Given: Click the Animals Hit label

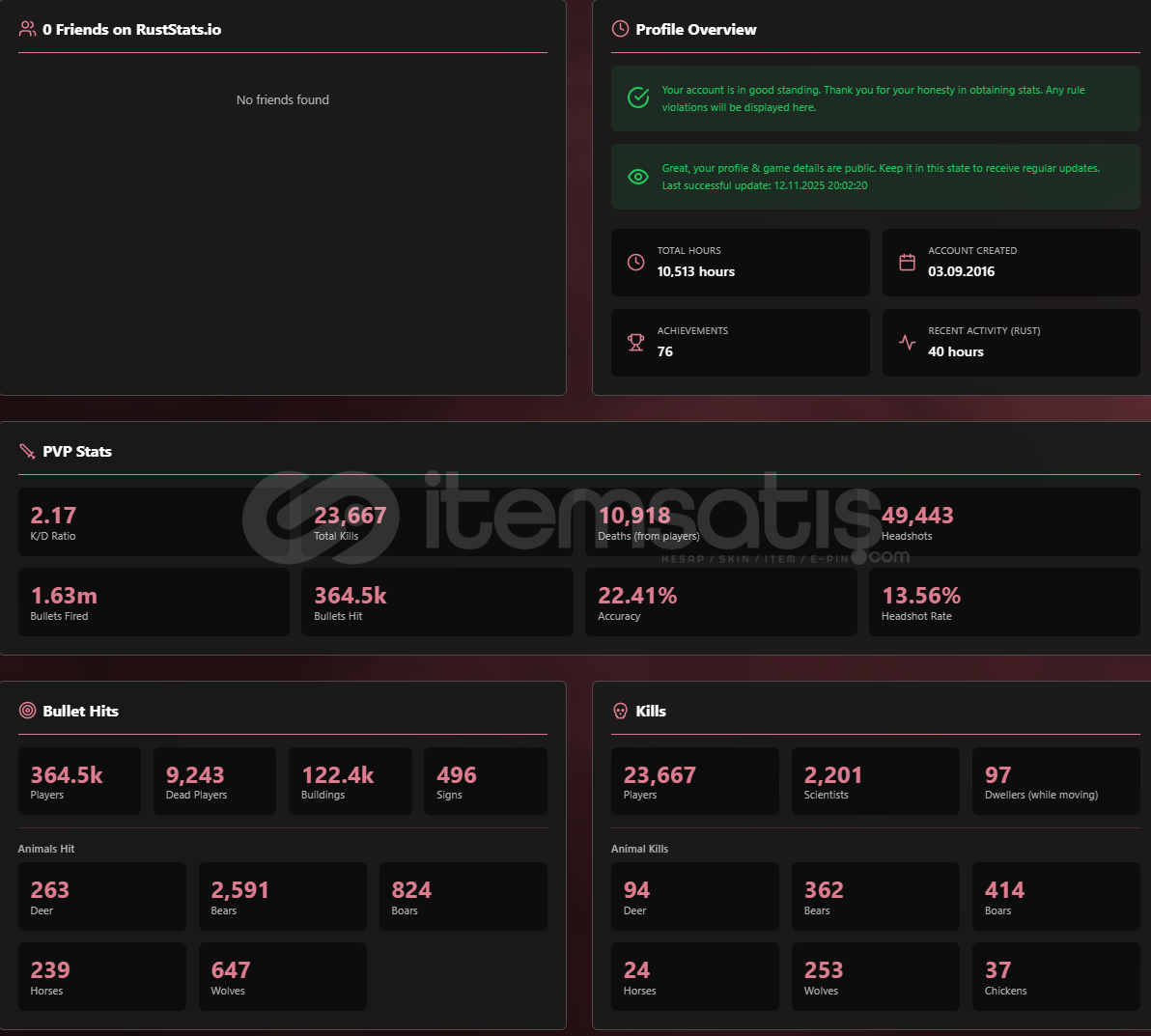Looking at the screenshot, I should [46, 849].
